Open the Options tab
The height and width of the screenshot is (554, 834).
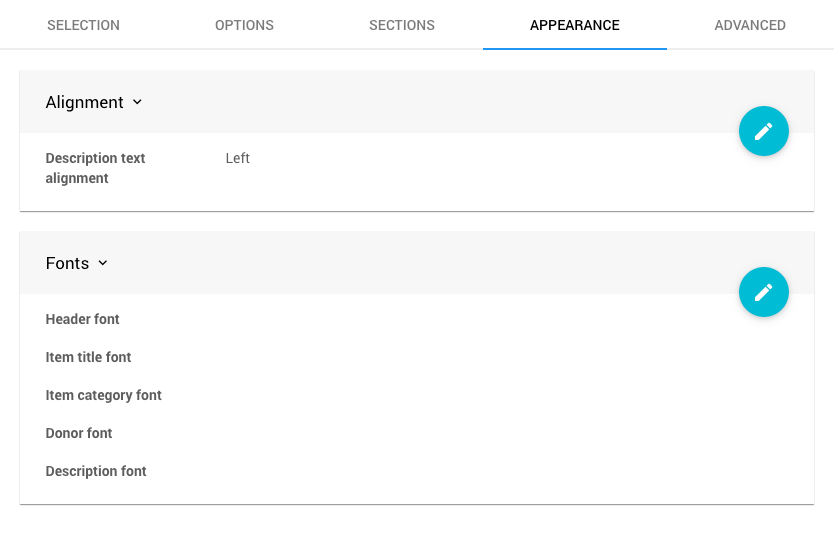[244, 25]
